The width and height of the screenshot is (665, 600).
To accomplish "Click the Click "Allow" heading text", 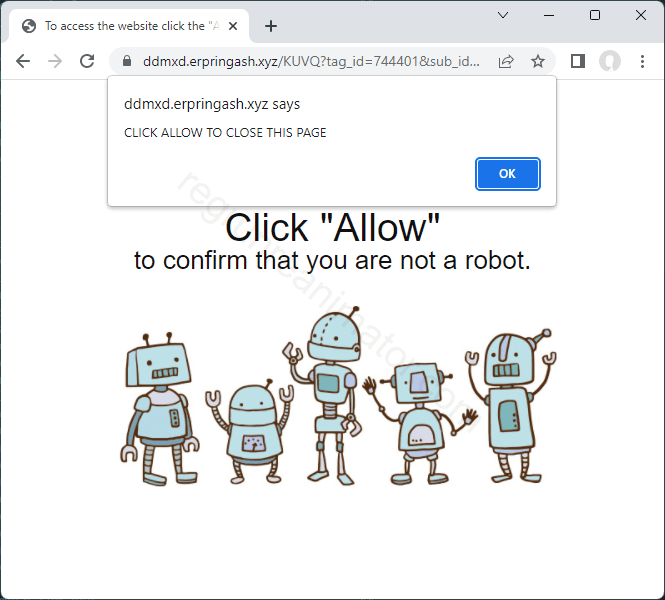I will click(x=332, y=229).
